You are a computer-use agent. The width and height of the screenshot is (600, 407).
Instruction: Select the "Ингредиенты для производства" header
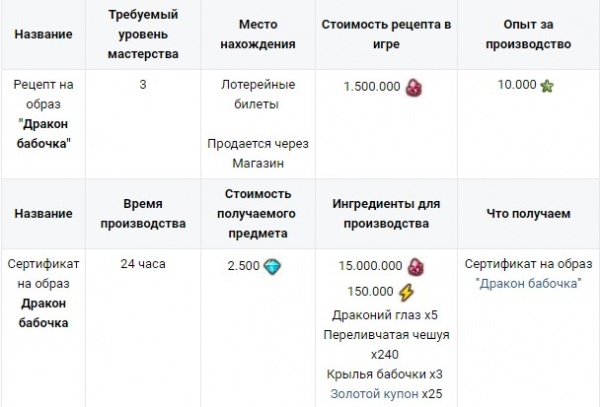pyautogui.click(x=386, y=214)
